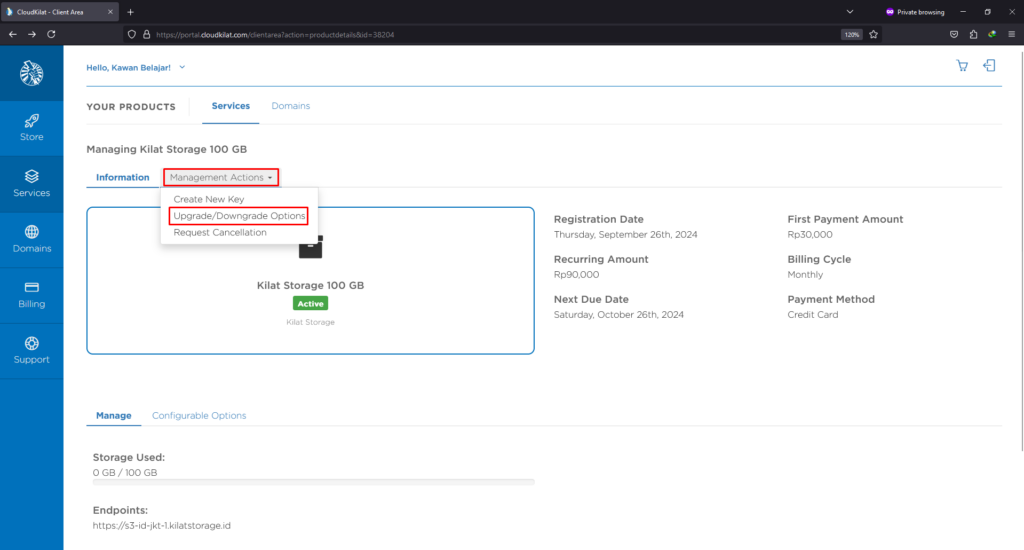Open Services in the sidebar
This screenshot has height=550, width=1024.
coord(31,184)
